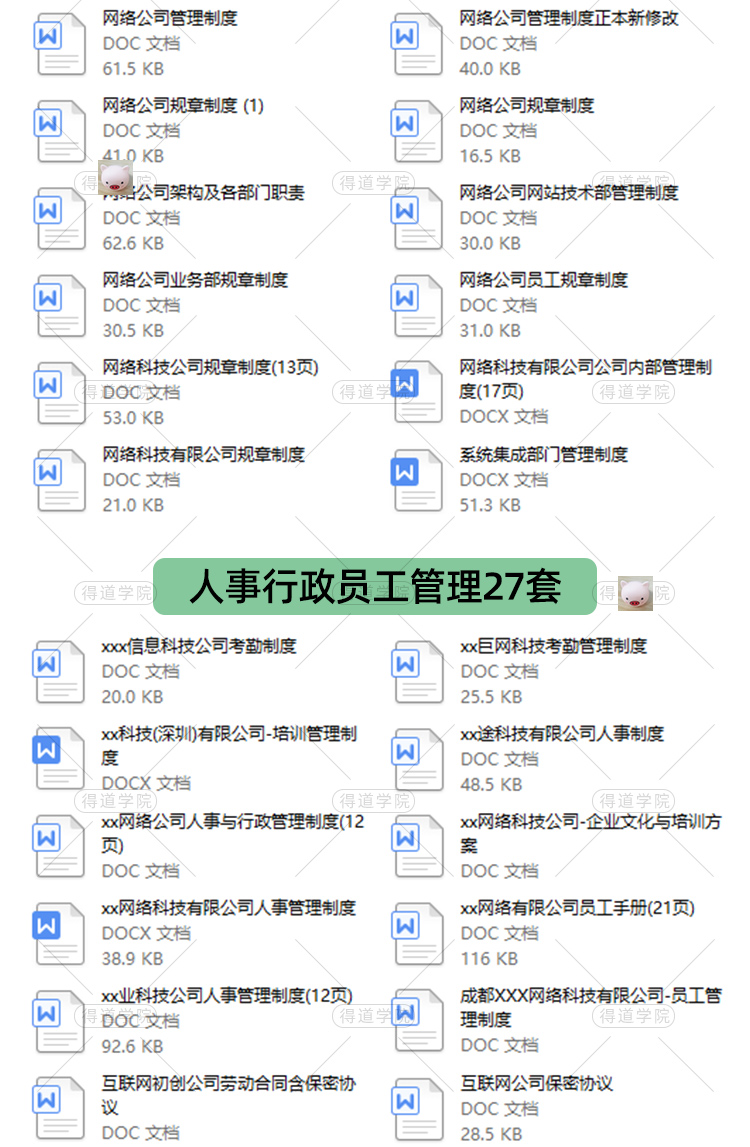Click the pig avatar beside the green header
This screenshot has width=750, height=1147.
[635, 593]
